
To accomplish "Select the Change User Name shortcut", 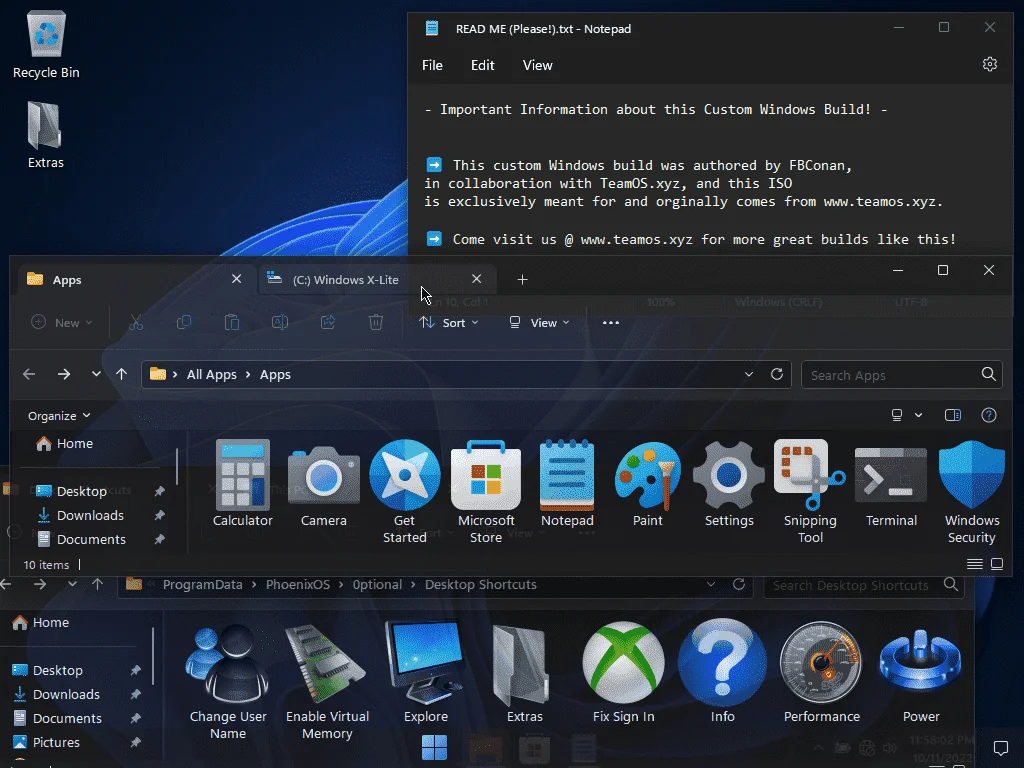I will point(228,680).
